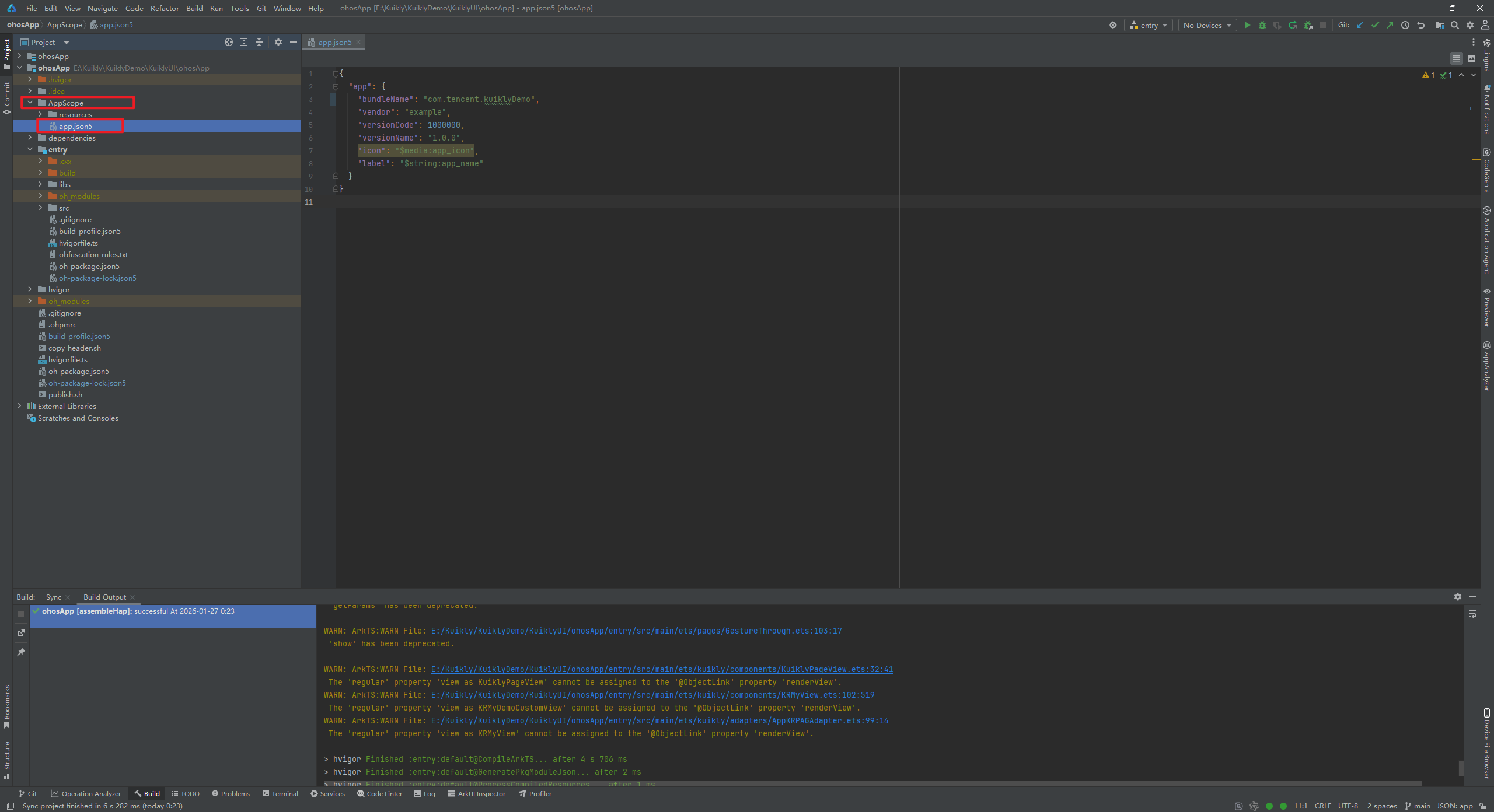Expand the src folder under entry
The image size is (1494, 812).
tap(40, 208)
